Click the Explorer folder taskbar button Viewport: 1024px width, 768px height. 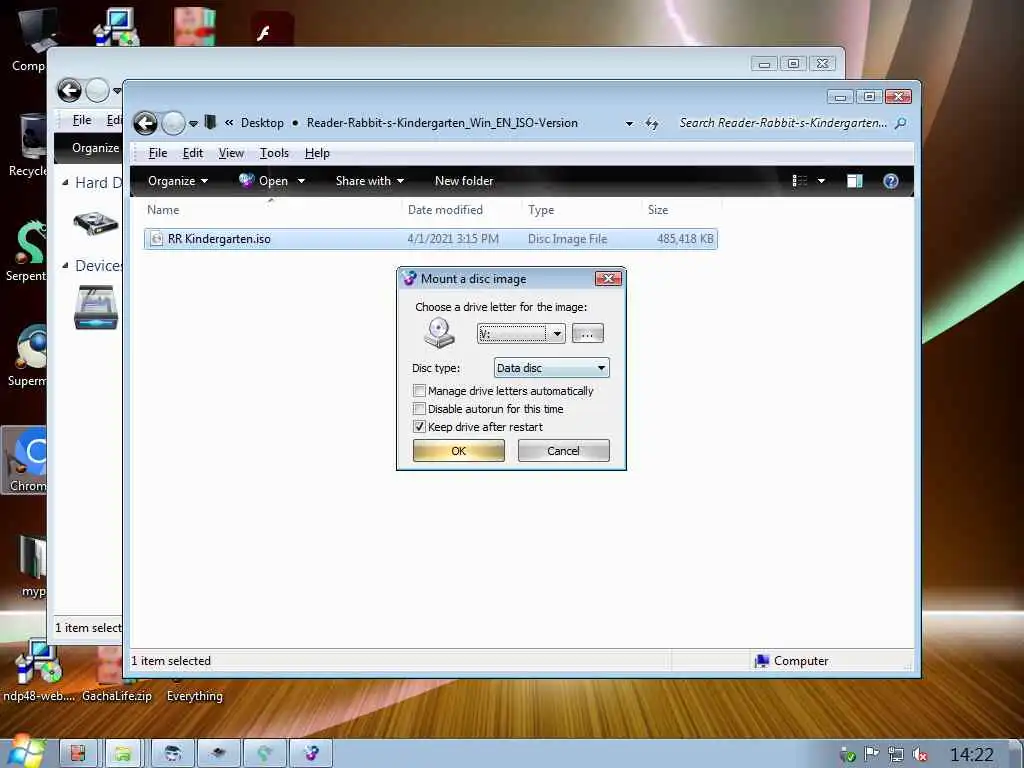click(x=123, y=754)
